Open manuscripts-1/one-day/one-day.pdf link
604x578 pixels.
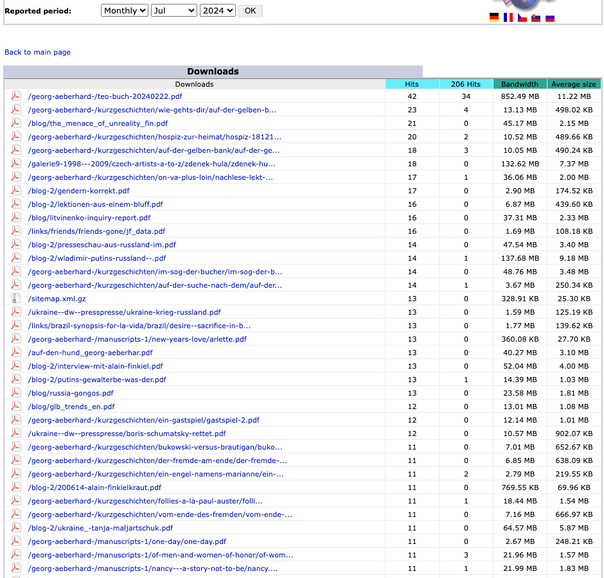point(127,541)
